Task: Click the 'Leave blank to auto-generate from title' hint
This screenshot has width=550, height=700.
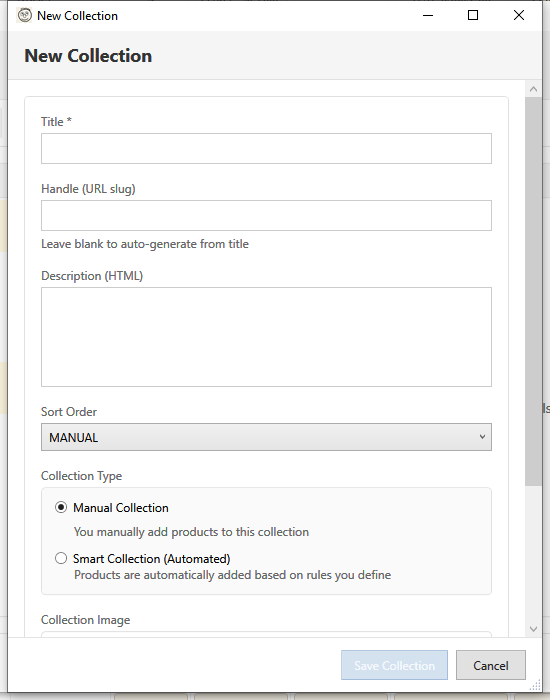Action: (145, 244)
